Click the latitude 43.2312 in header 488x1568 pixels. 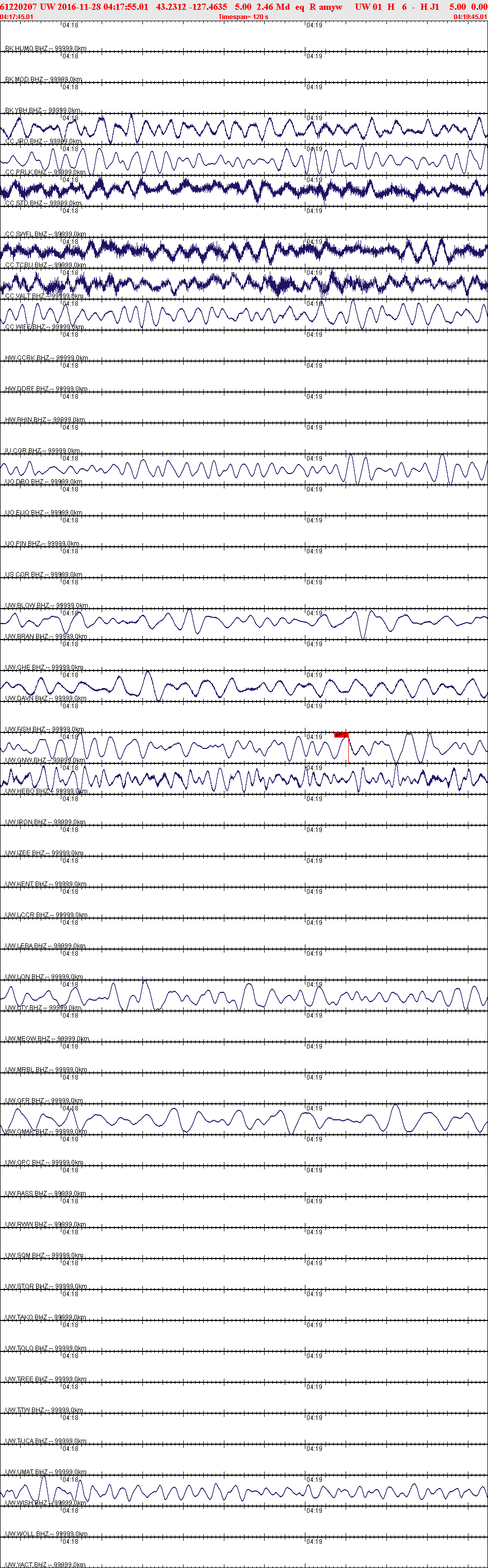pyautogui.click(x=170, y=7)
